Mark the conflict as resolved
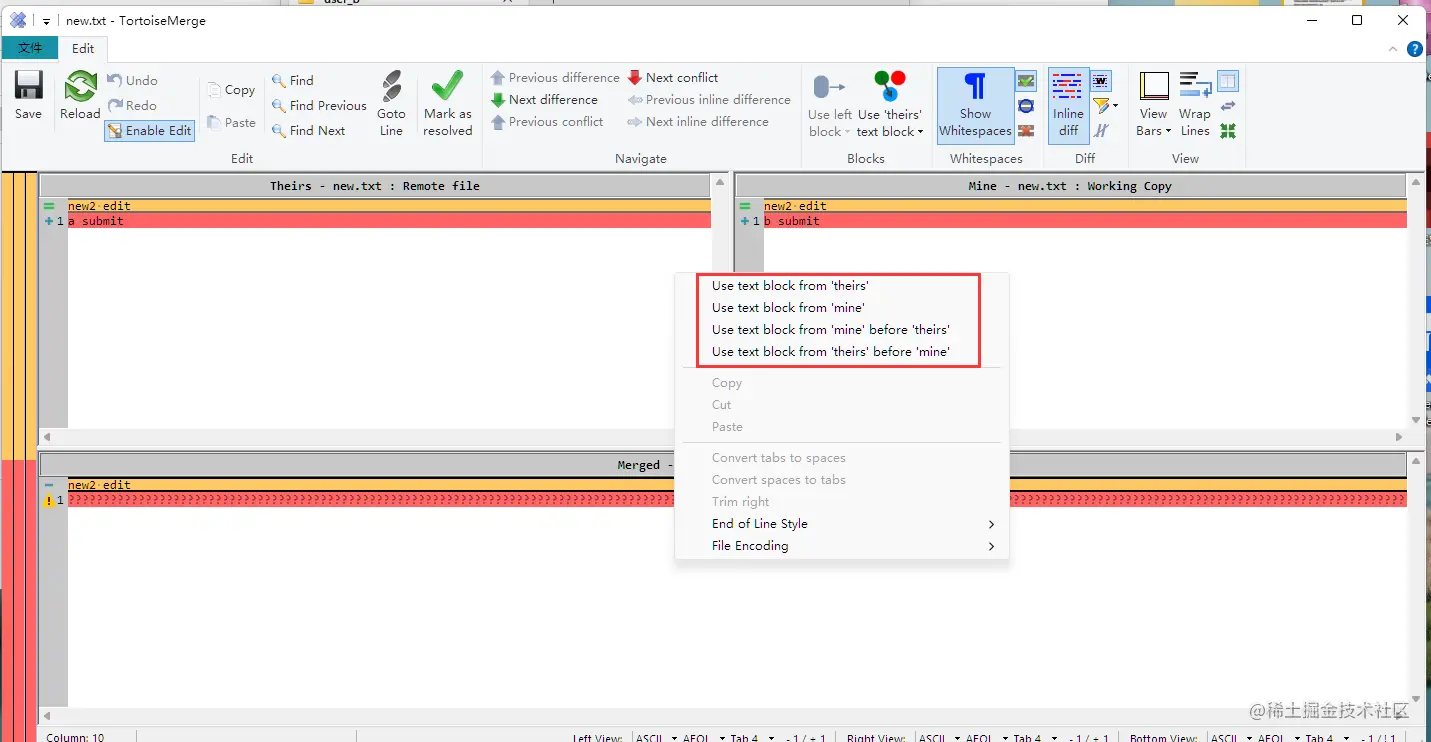Image resolution: width=1431 pixels, height=742 pixels. click(447, 104)
